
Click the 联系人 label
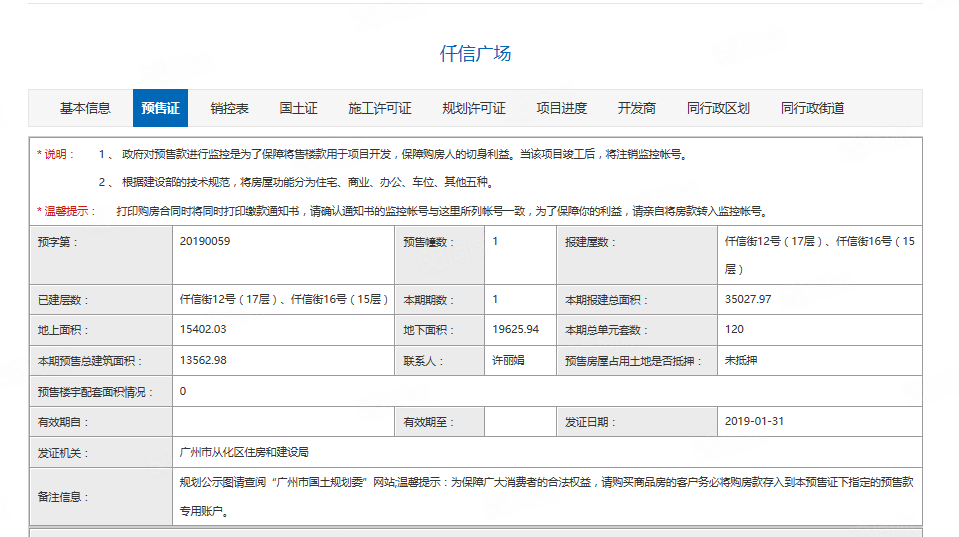coord(423,361)
